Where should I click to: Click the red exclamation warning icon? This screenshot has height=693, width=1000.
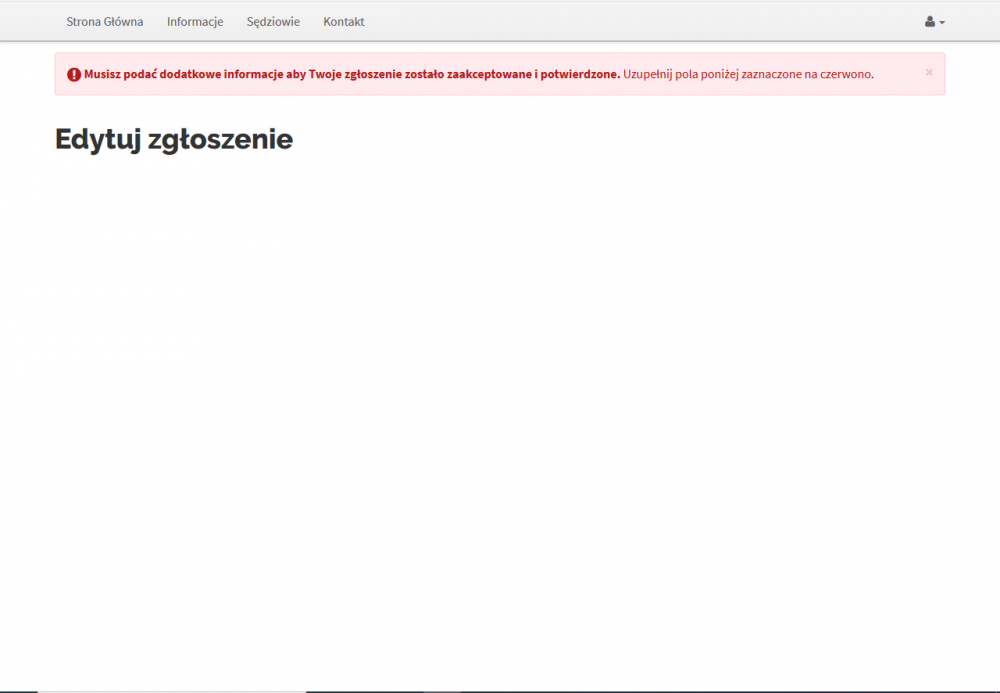[x=74, y=74]
